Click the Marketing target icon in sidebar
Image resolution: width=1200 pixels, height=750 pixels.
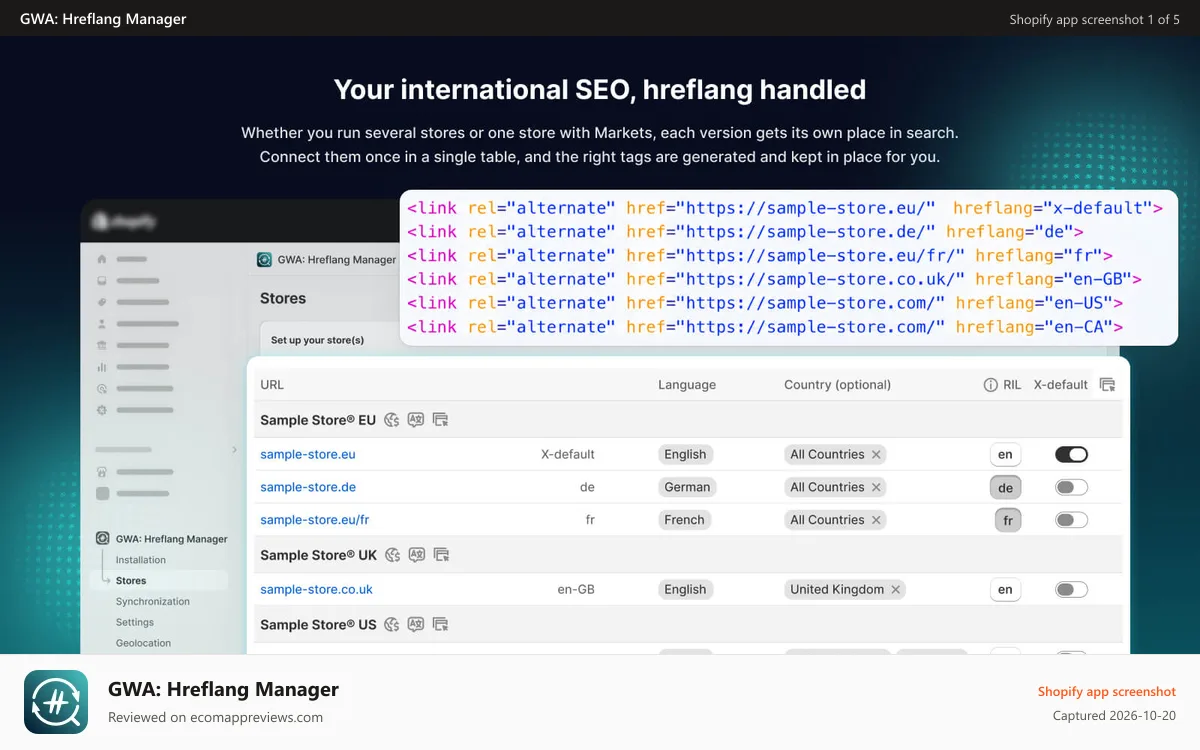(102, 389)
